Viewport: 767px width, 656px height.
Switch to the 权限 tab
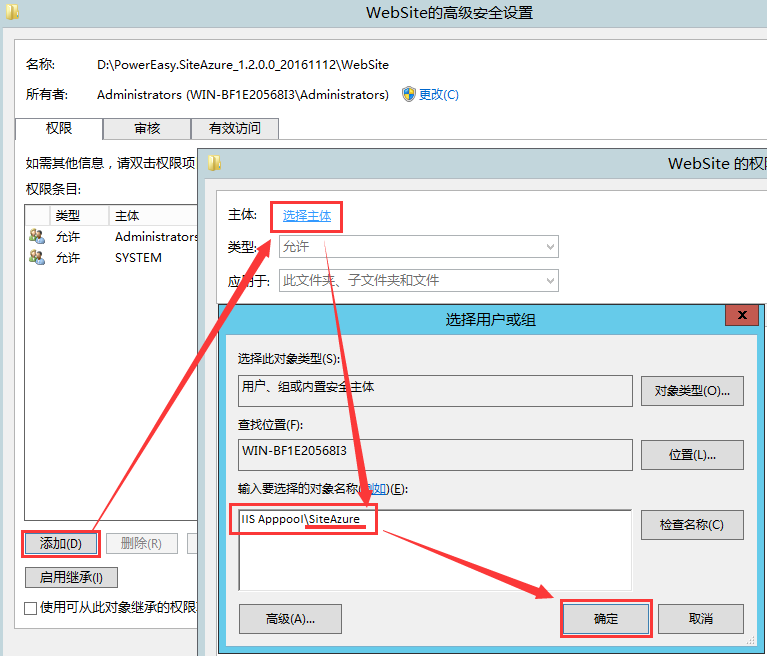pos(59,128)
